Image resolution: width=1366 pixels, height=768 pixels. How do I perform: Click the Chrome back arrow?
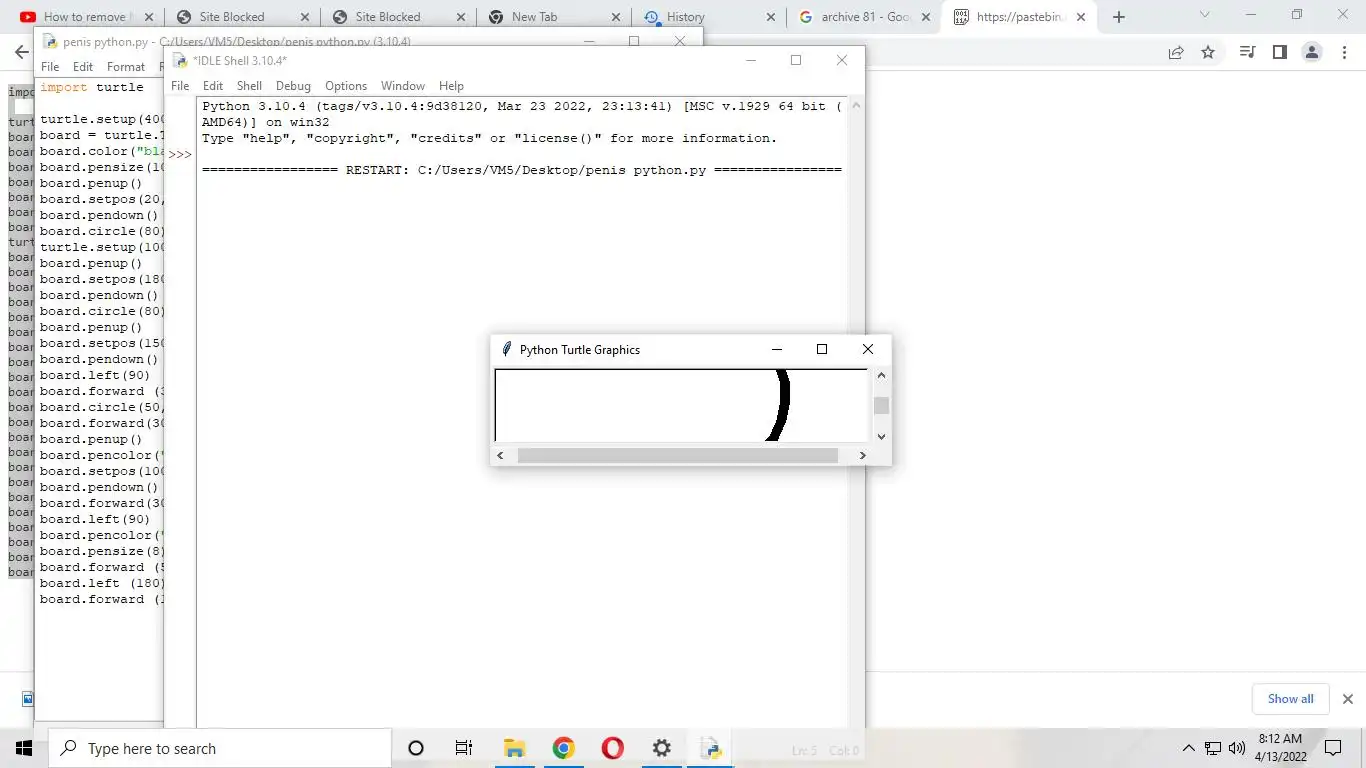click(21, 53)
